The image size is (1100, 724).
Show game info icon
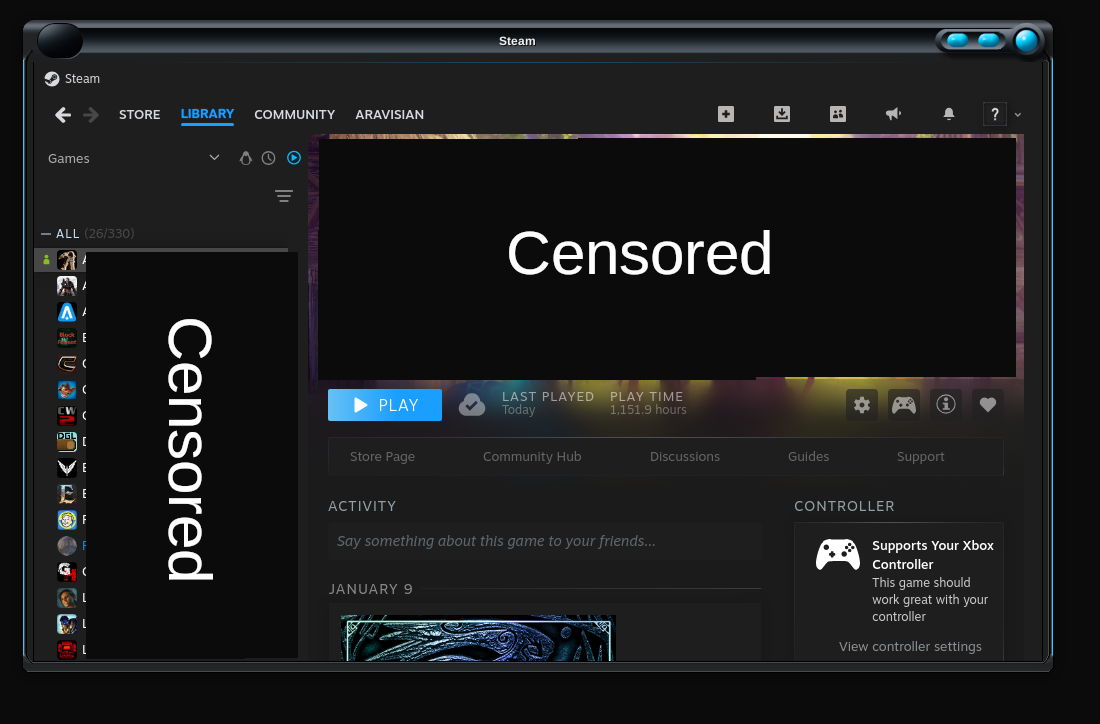click(946, 404)
